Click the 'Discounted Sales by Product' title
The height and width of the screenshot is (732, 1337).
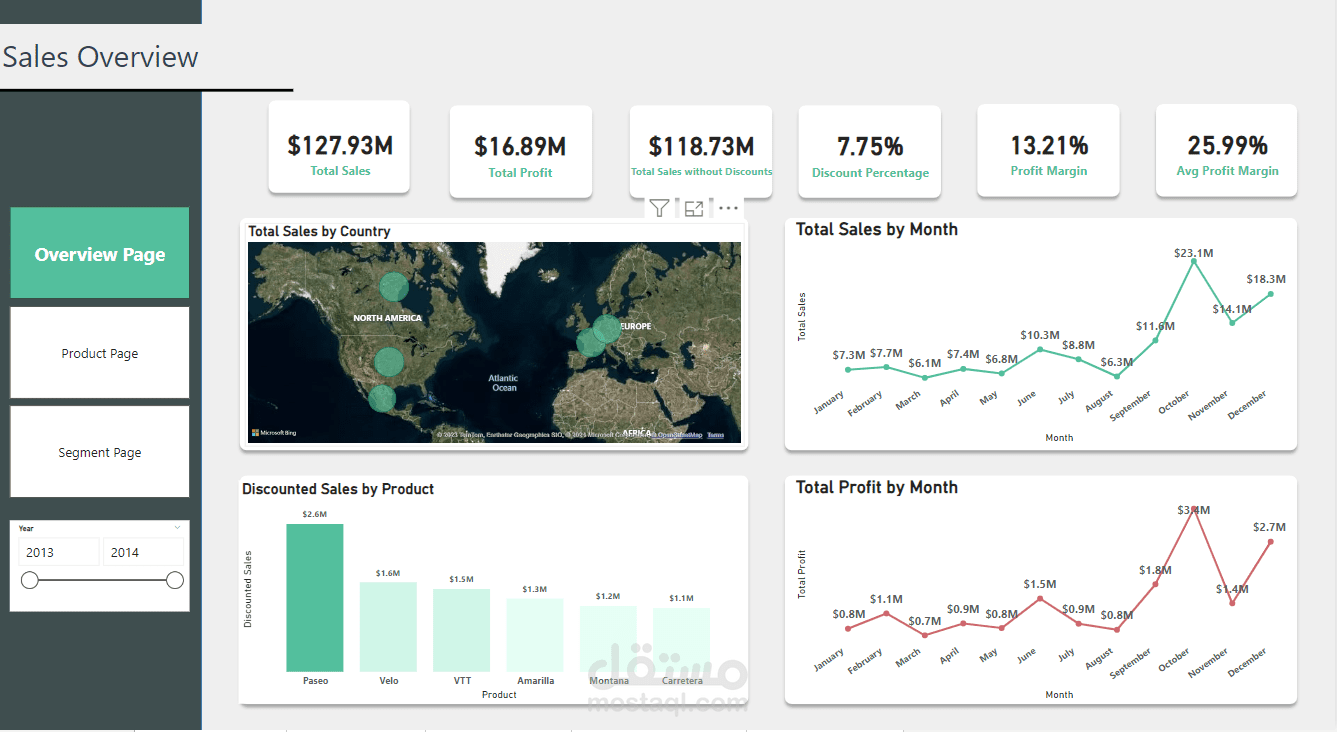338,489
